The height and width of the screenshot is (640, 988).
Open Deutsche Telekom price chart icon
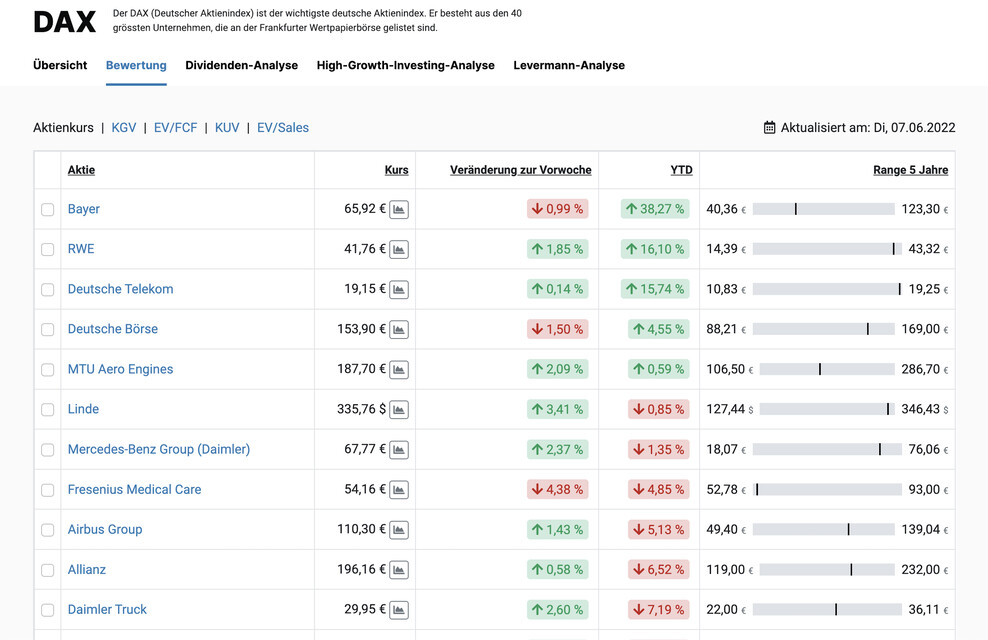pos(399,290)
